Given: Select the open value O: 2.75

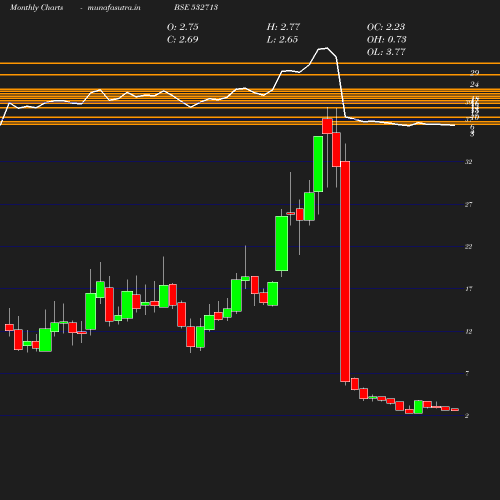Looking at the screenshot, I should click(x=182, y=27).
